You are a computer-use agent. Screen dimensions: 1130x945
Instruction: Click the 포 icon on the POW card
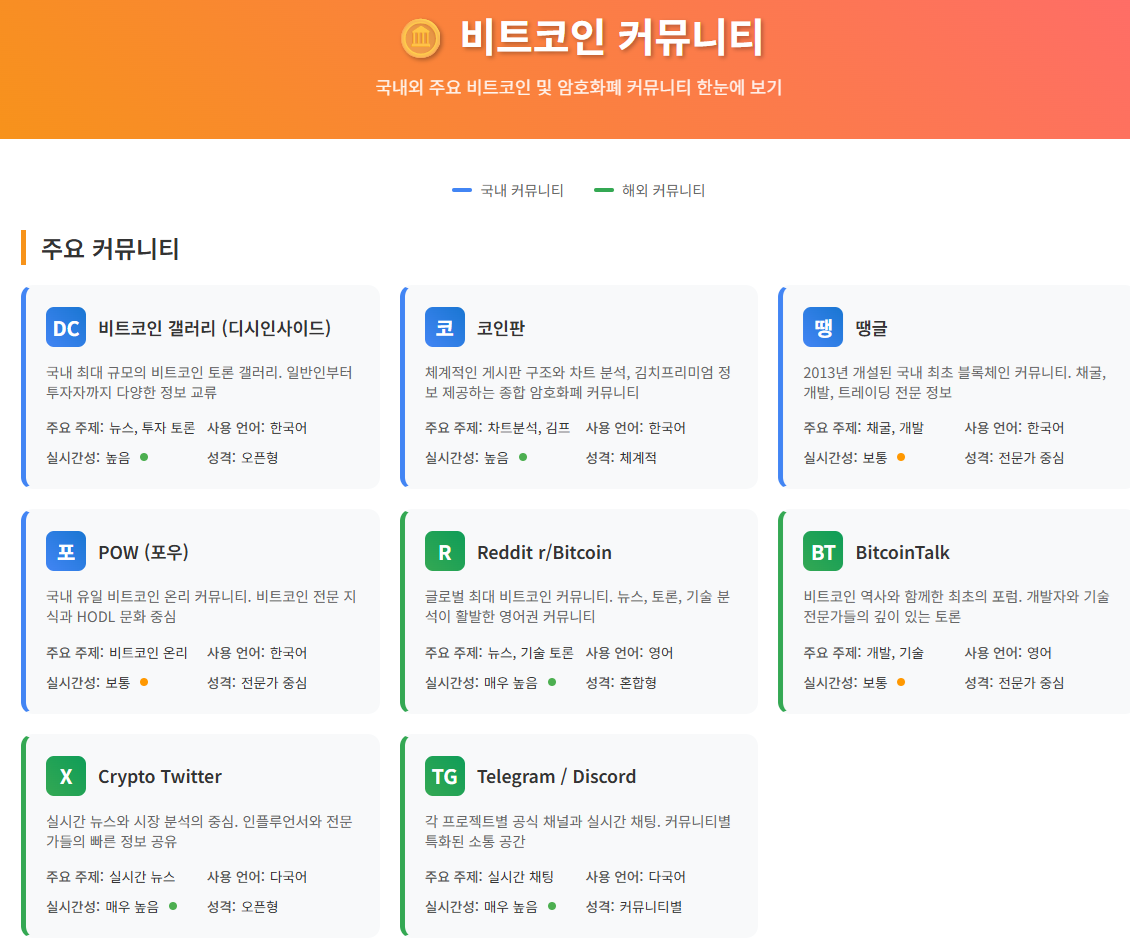coord(65,551)
